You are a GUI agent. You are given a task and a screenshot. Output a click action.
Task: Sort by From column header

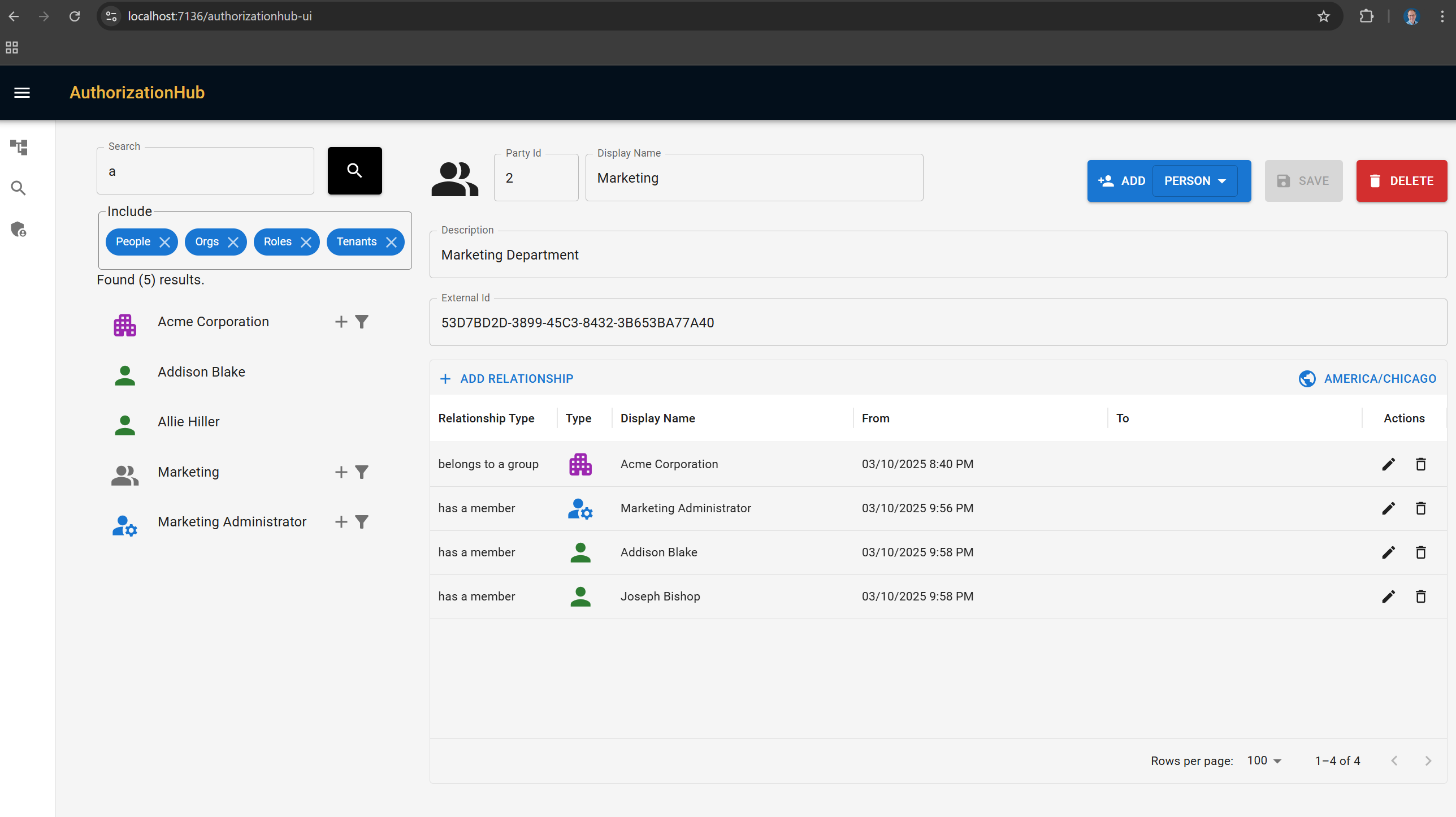(x=875, y=418)
